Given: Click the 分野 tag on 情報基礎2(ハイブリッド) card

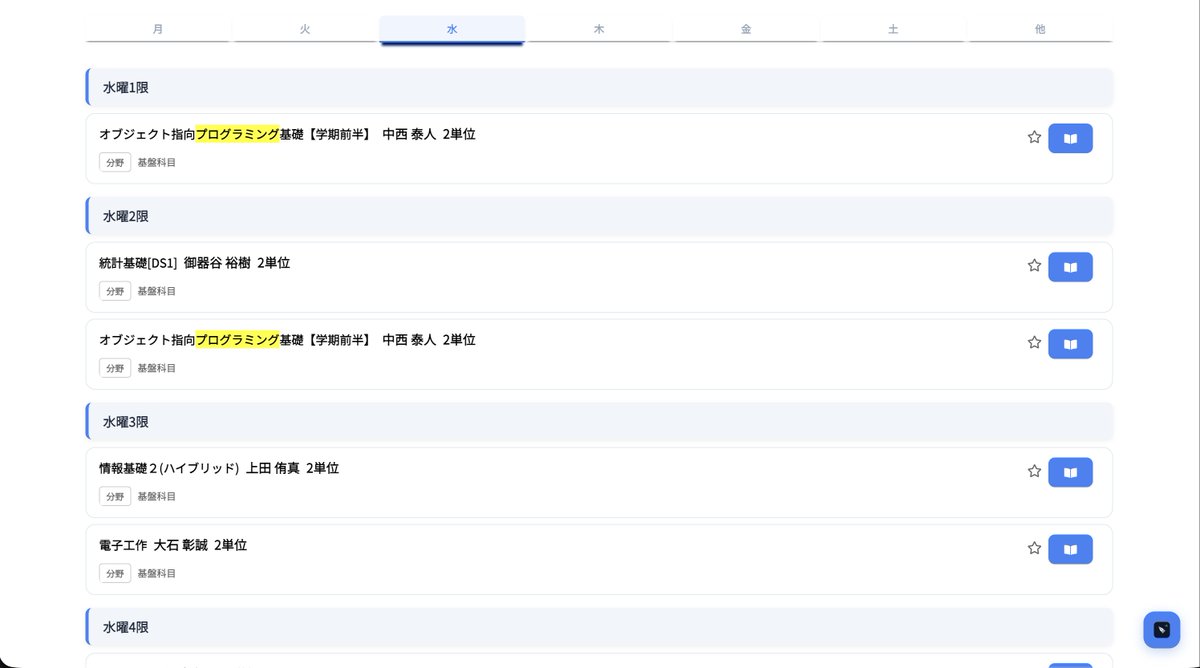Looking at the screenshot, I should [115, 496].
